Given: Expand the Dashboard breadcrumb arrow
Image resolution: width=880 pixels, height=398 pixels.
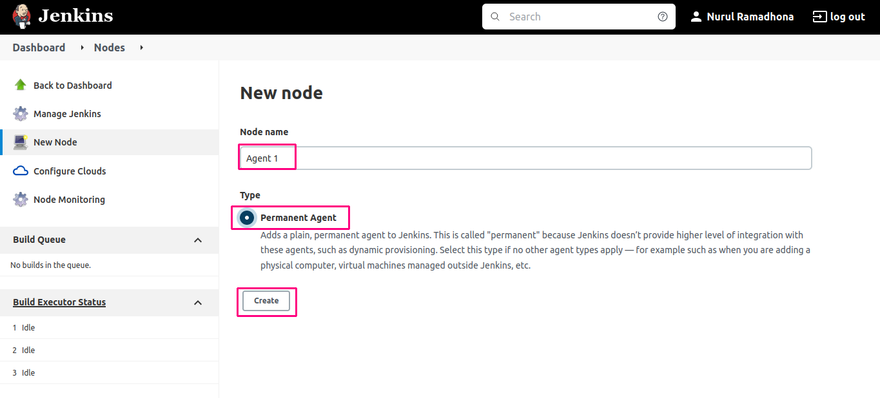Looking at the screenshot, I should (x=82, y=48).
